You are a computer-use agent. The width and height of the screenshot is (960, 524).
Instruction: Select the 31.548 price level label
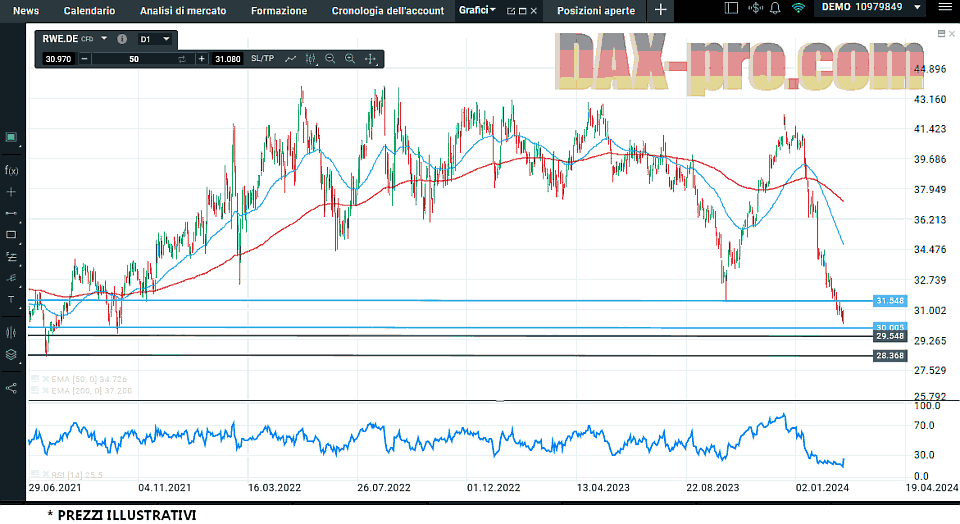(890, 301)
